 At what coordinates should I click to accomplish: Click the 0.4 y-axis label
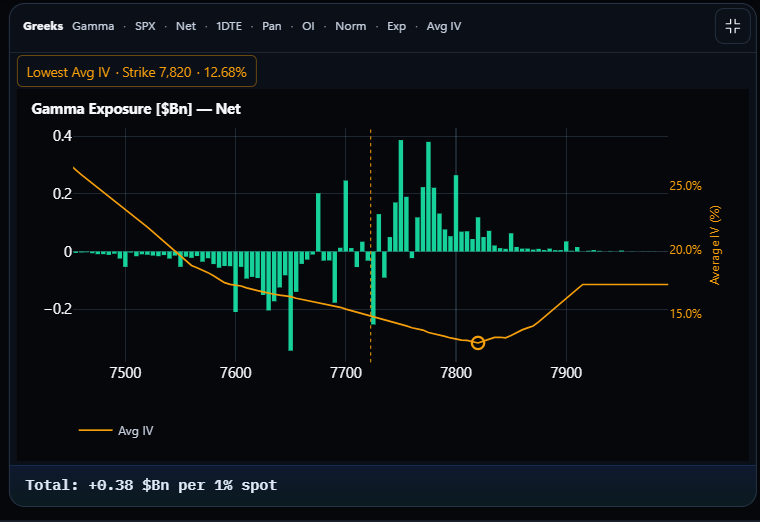click(x=62, y=136)
